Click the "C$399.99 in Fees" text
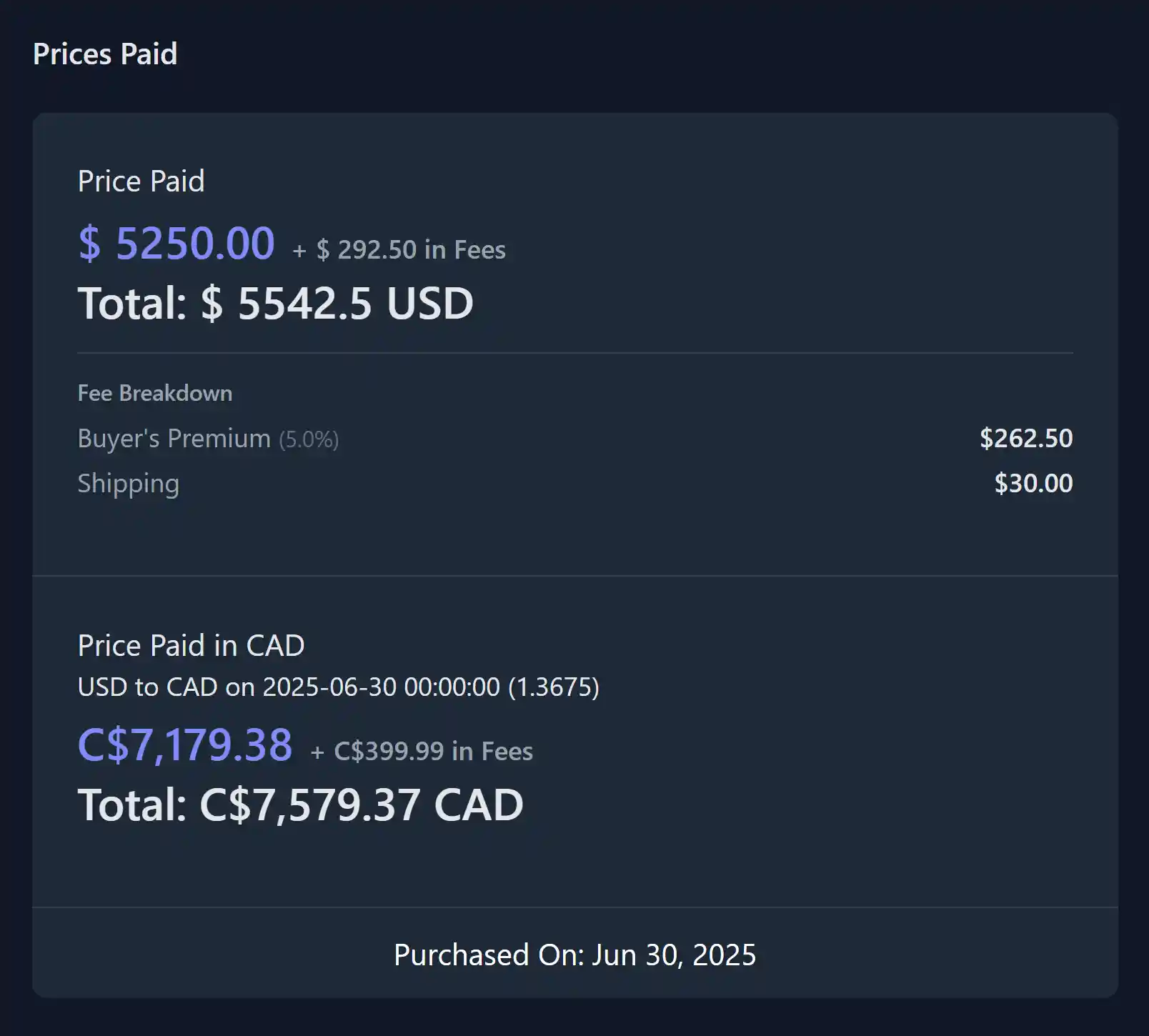Viewport: 1149px width, 1036px height. [433, 752]
